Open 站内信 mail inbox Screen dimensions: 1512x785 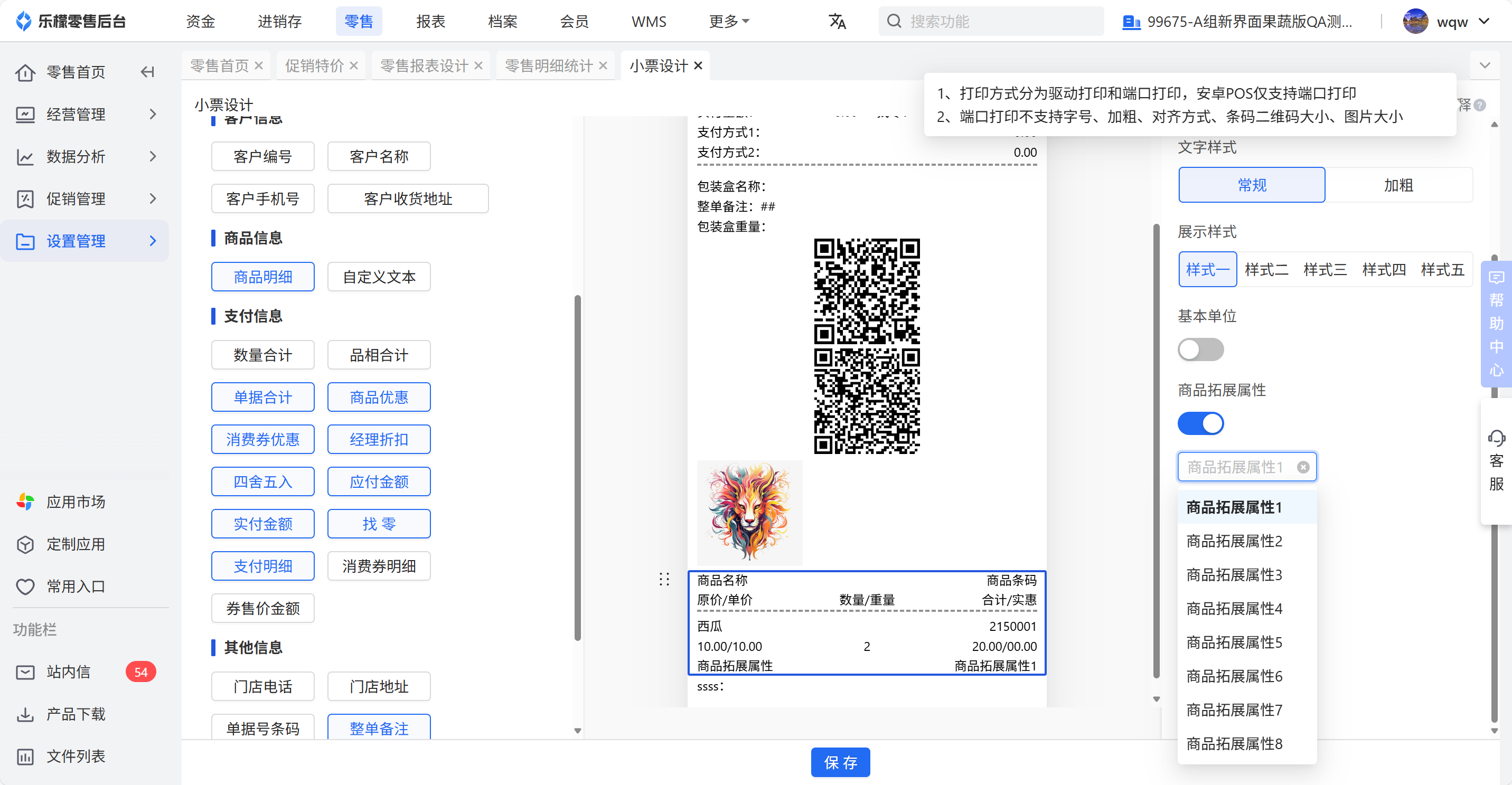[68, 672]
